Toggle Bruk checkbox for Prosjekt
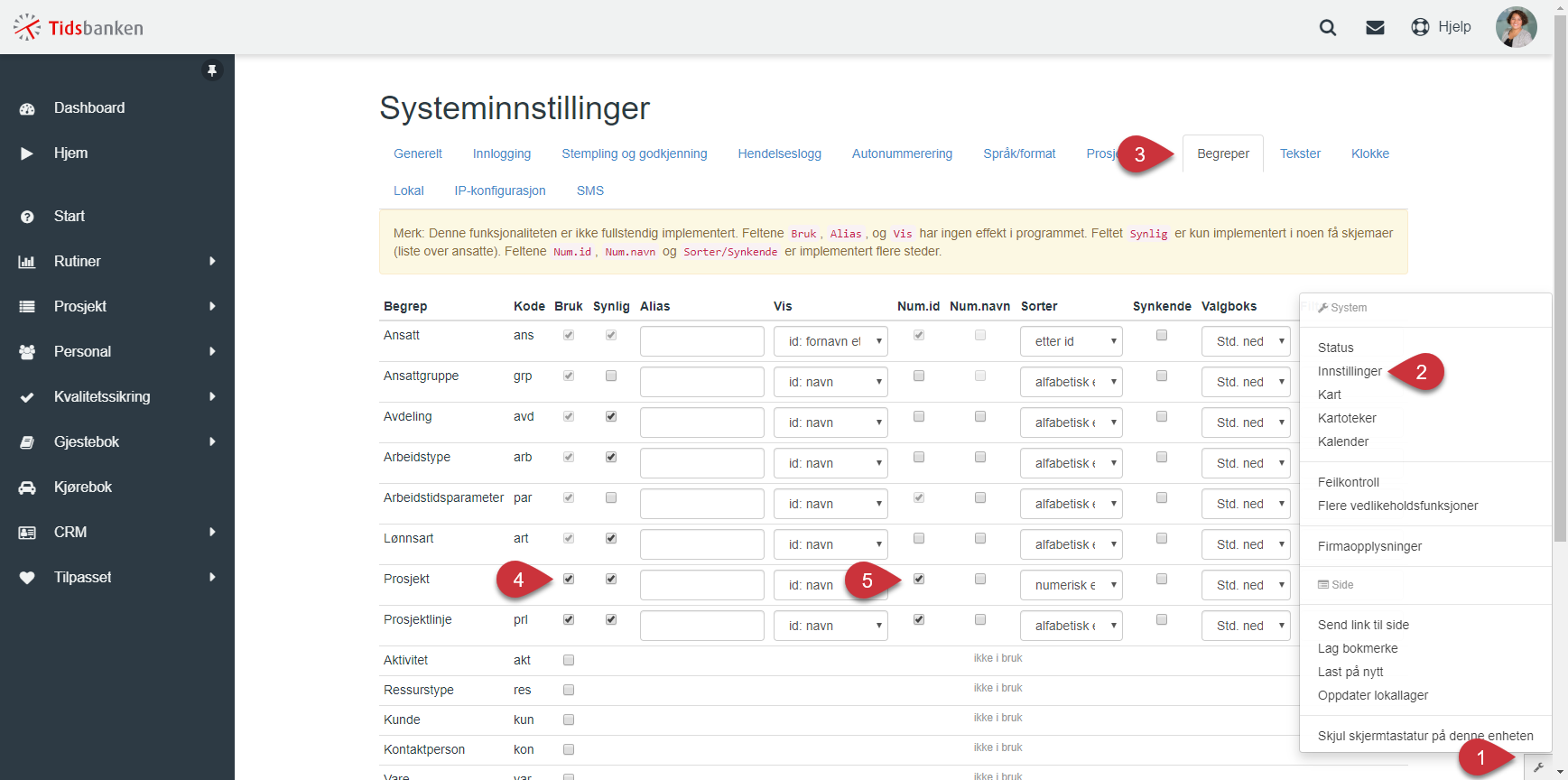This screenshot has width=1568, height=780. tap(569, 579)
